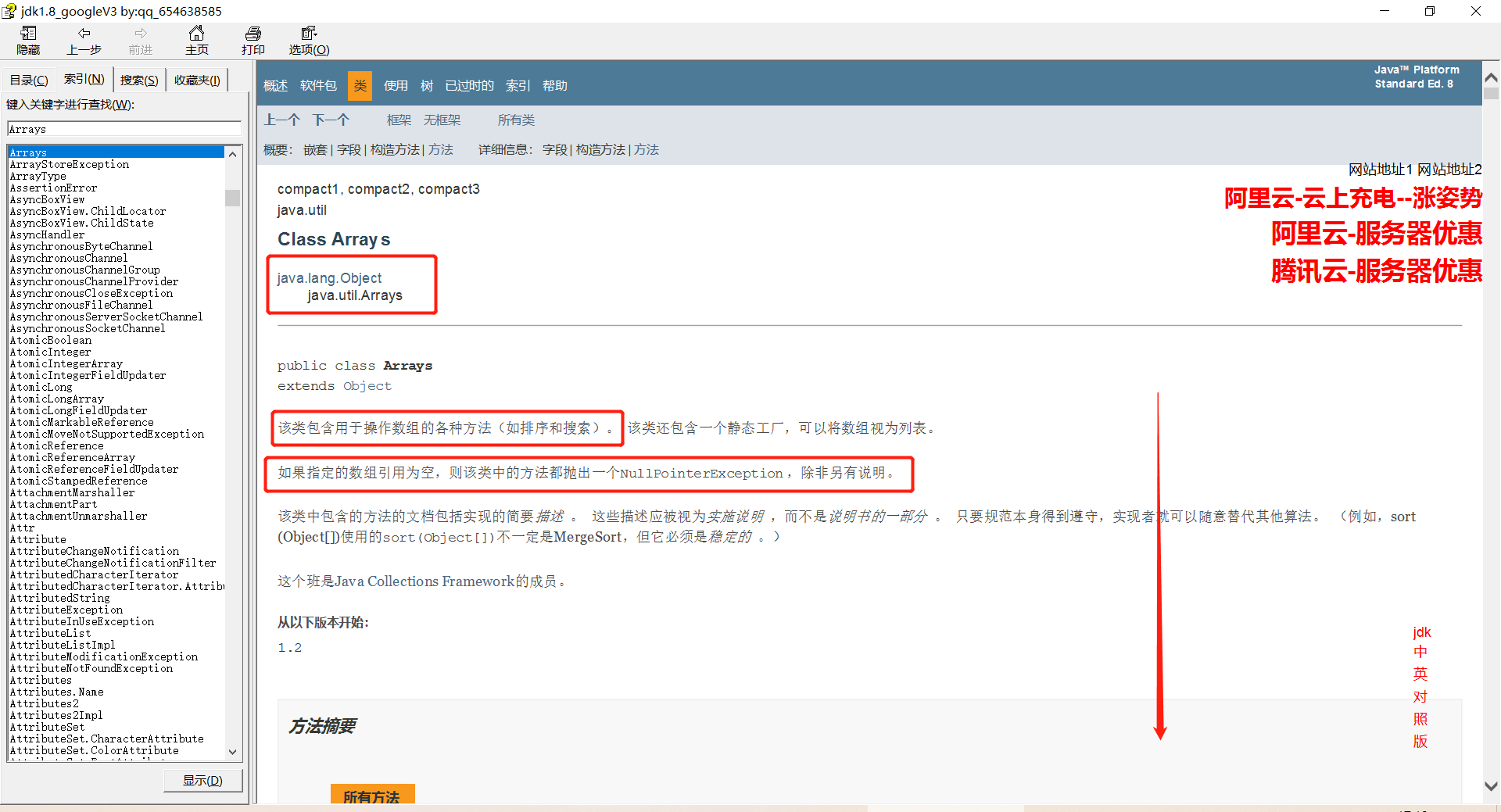Open the 腾讯云-服务器优惠 link
1501x812 pixels.
click(x=1377, y=271)
